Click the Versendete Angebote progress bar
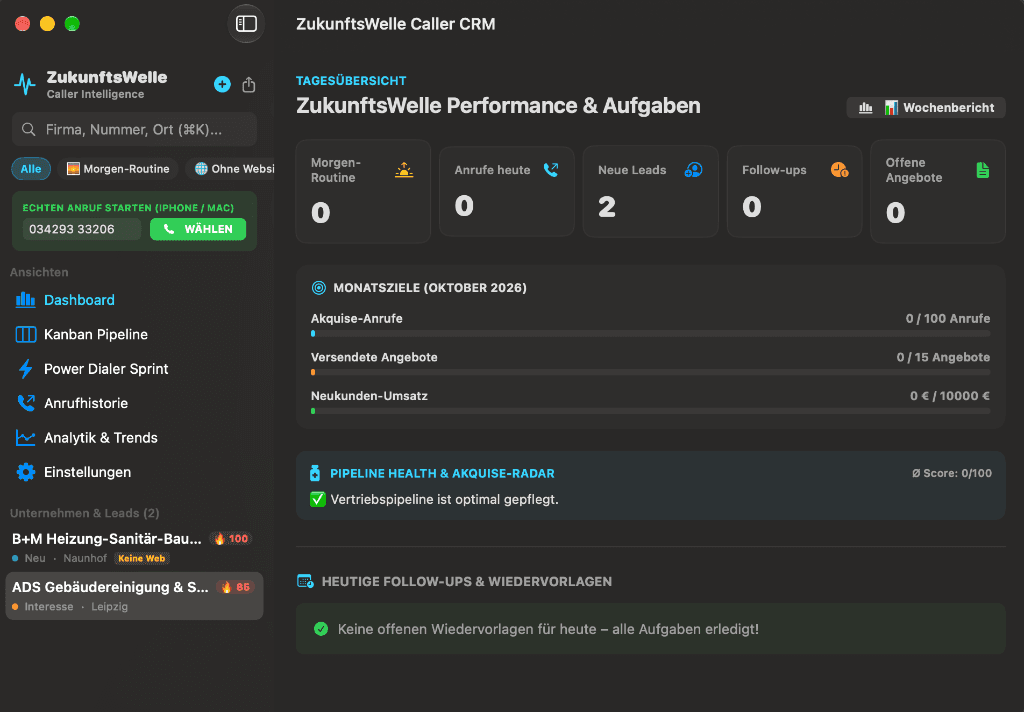The image size is (1024, 712). pos(650,372)
